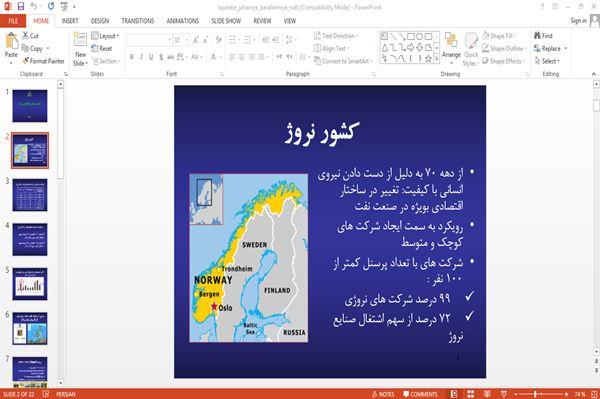This screenshot has width=600, height=399.
Task: Click zoom in plus button
Action: tap(566, 394)
